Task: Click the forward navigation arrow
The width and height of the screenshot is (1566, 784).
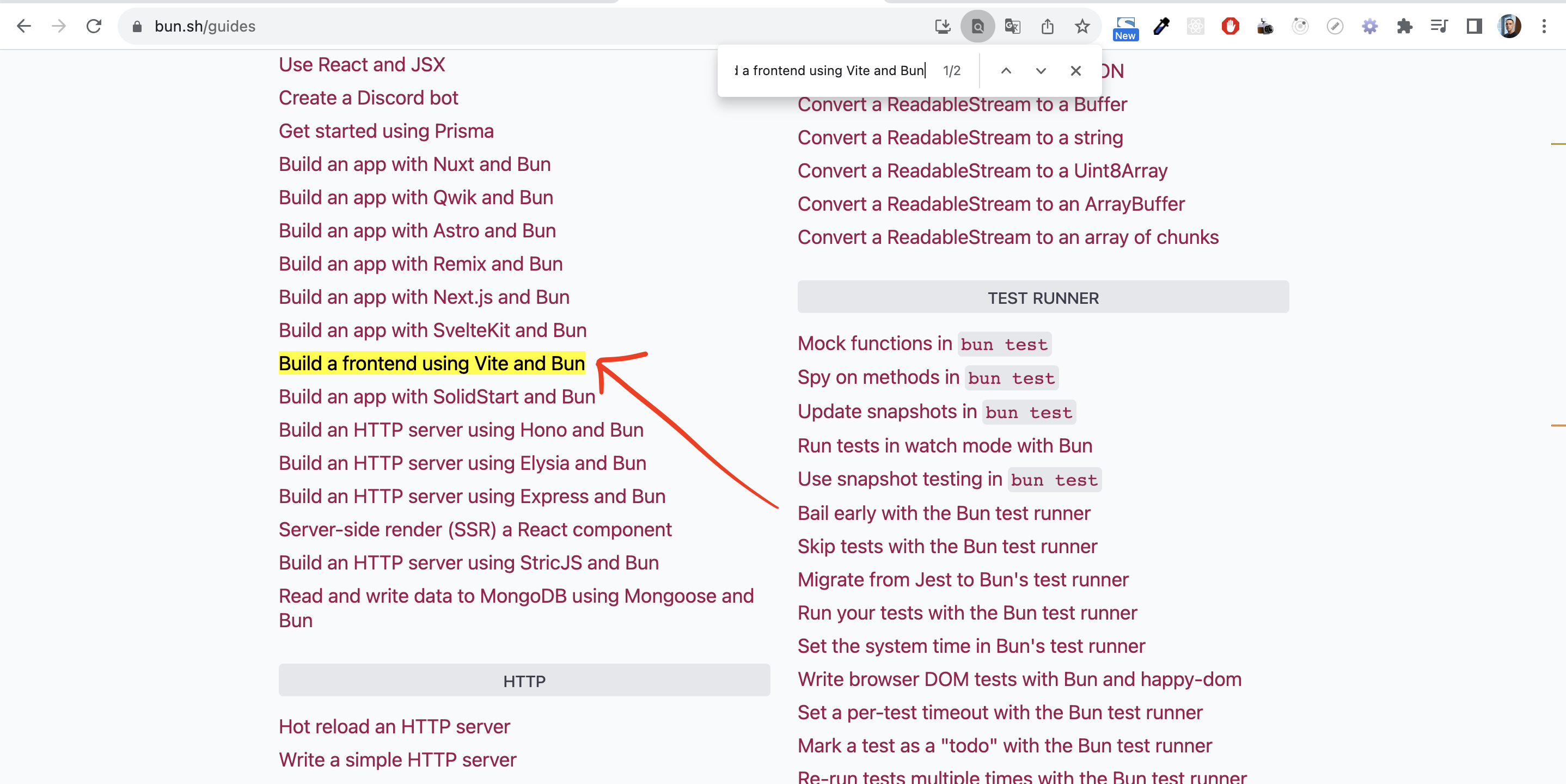Action: (59, 26)
